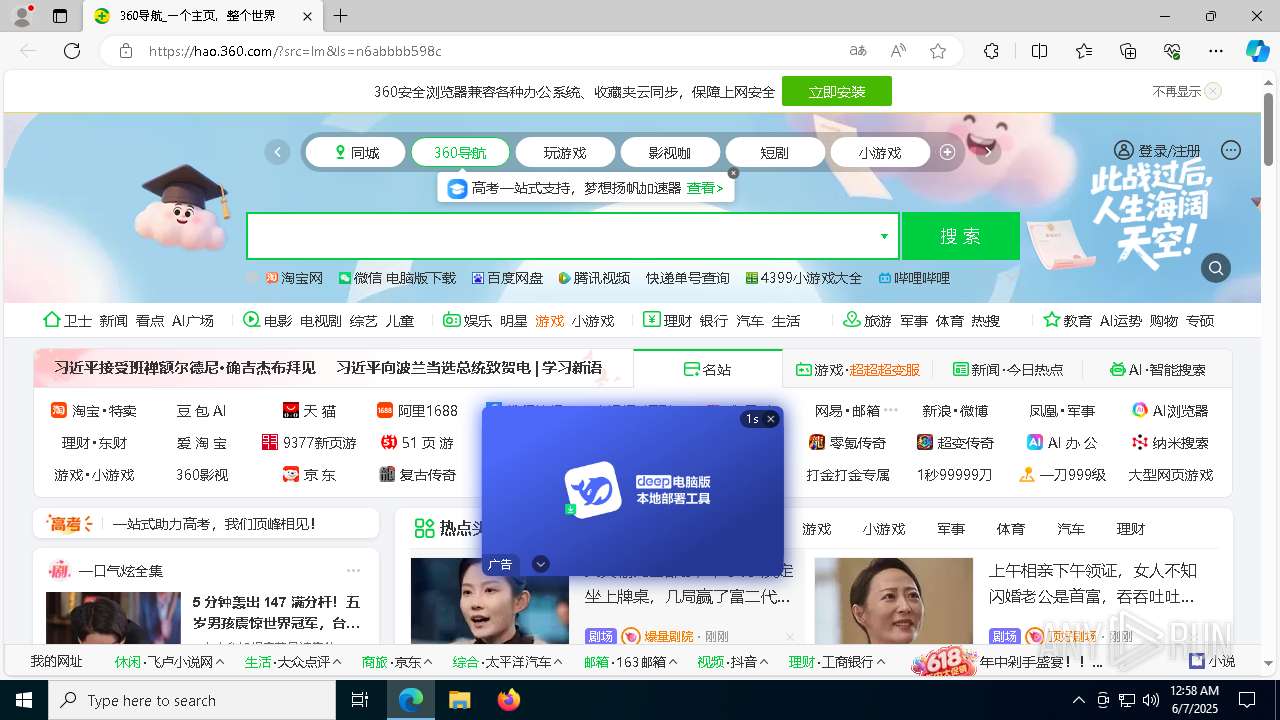Click the volume tray icon
This screenshot has width=1280, height=720.
point(1151,700)
